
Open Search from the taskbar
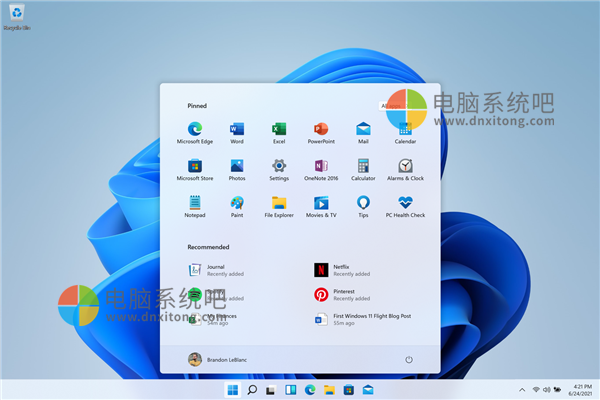(252, 390)
